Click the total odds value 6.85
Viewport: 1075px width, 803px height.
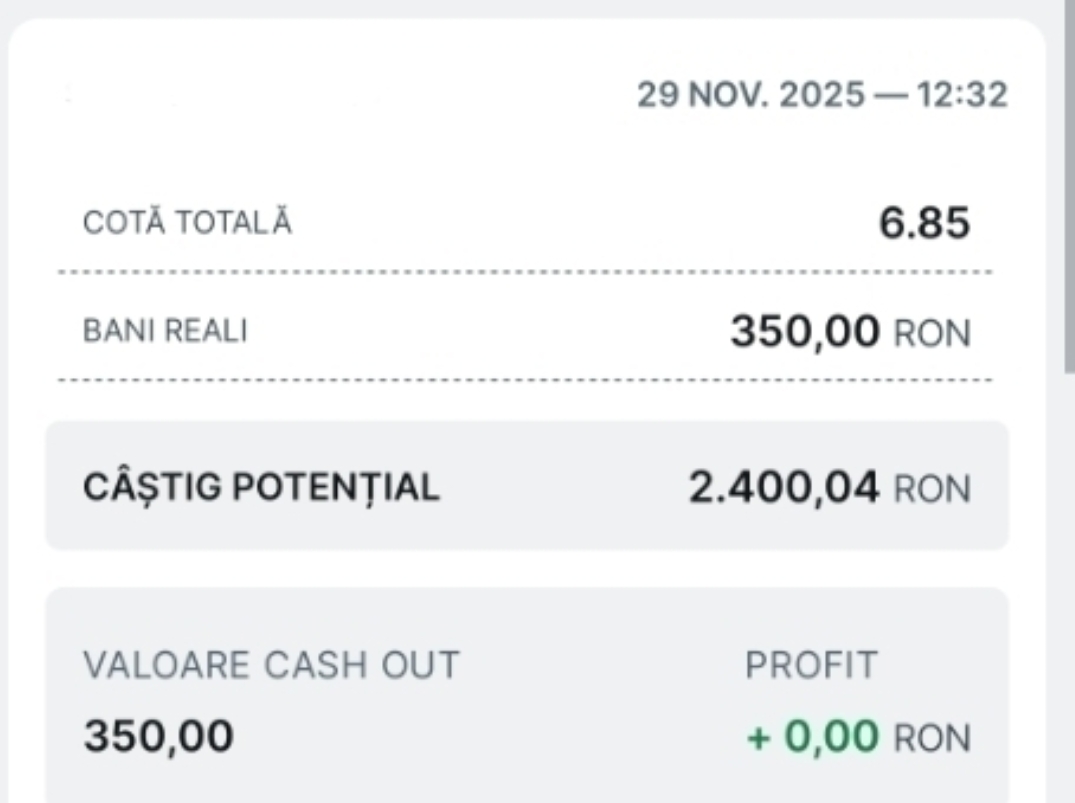point(924,223)
